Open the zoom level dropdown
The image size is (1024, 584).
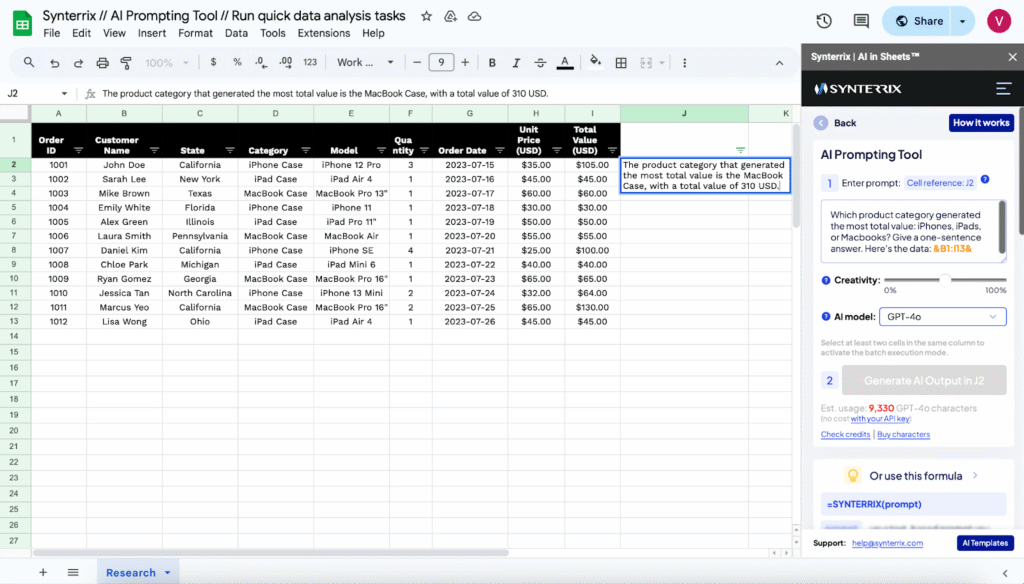(x=167, y=63)
